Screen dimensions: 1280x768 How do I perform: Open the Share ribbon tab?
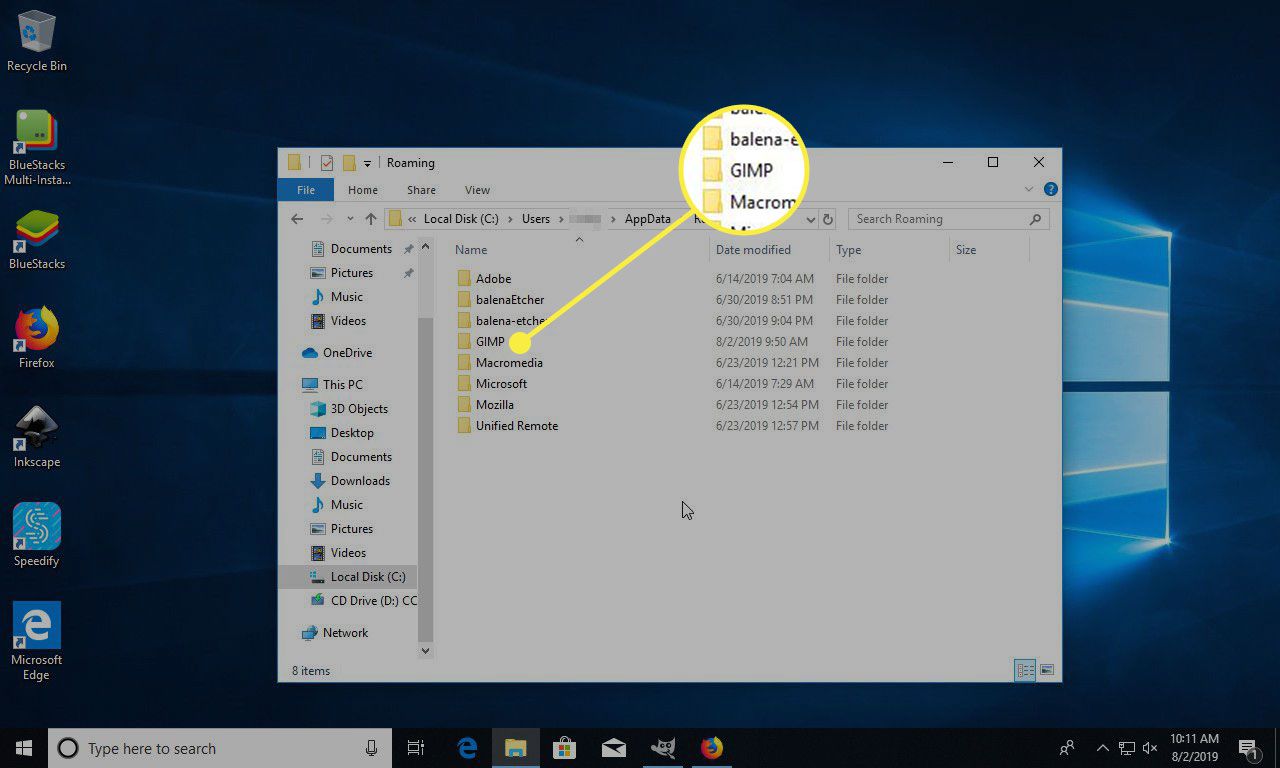coord(421,190)
